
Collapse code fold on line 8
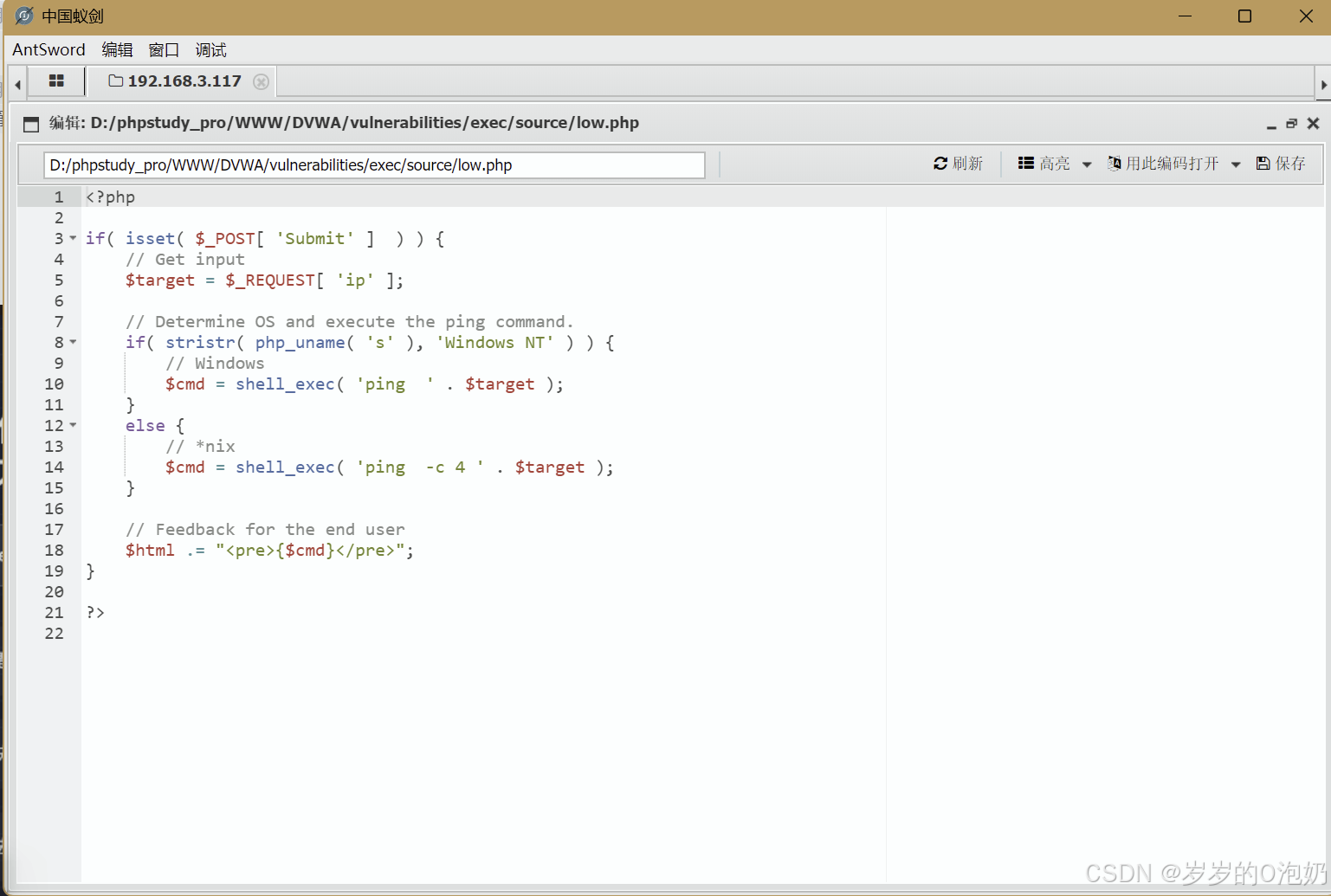click(73, 342)
